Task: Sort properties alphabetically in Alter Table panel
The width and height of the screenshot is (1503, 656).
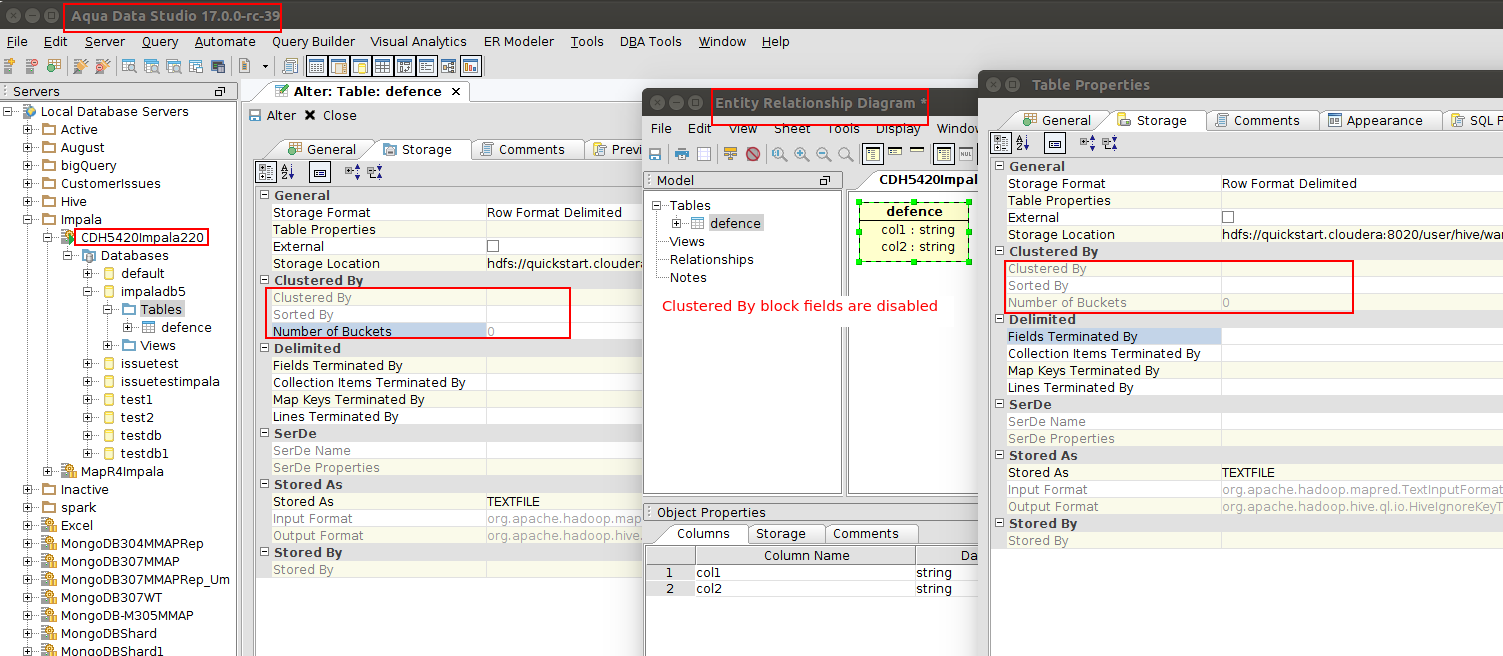Action: click(x=288, y=172)
